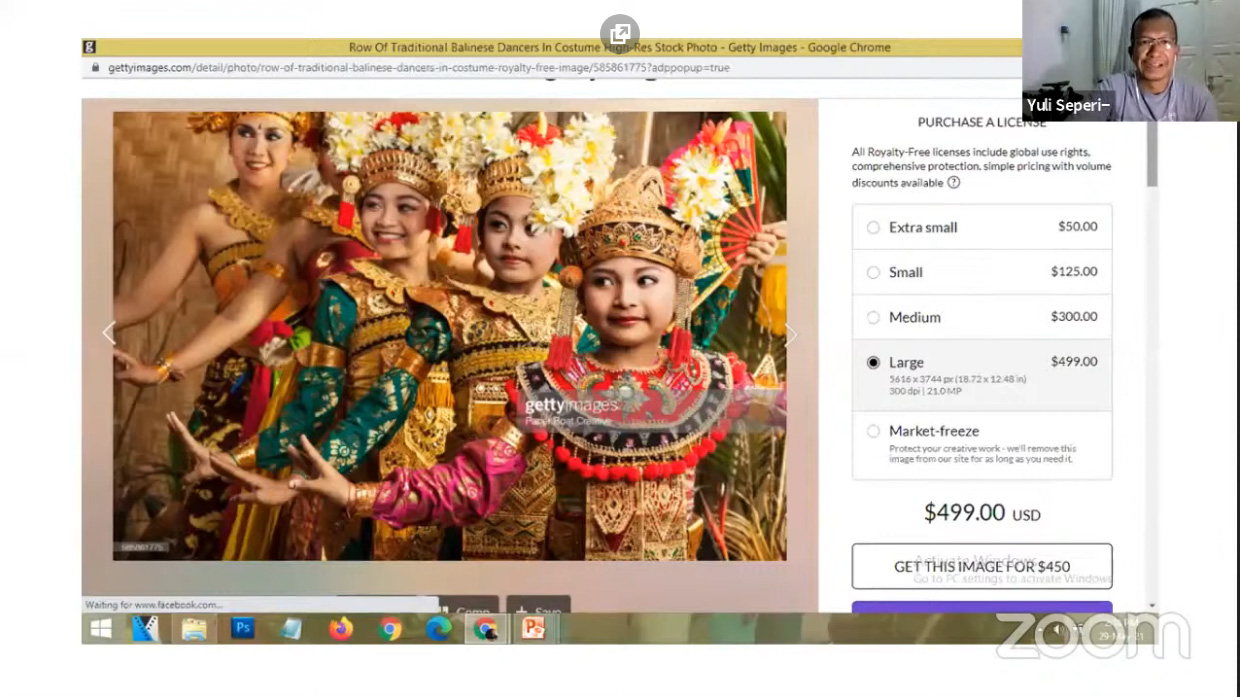The image size is (1240, 697).
Task: Click the Getty Images URL address bar
Action: (x=420, y=68)
